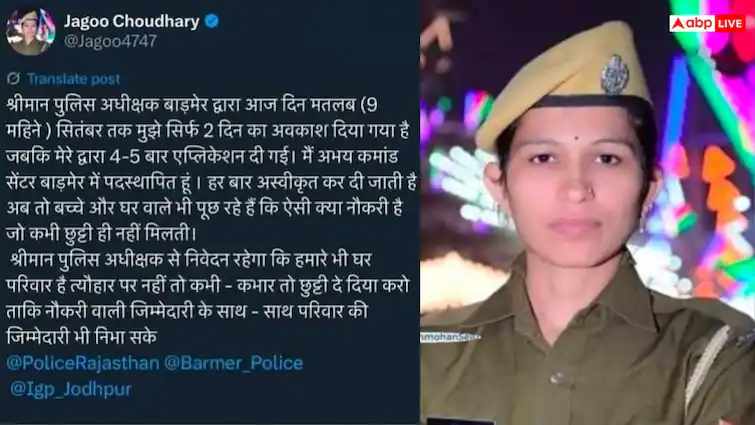Open the @Barmer_Police mention

click(234, 363)
